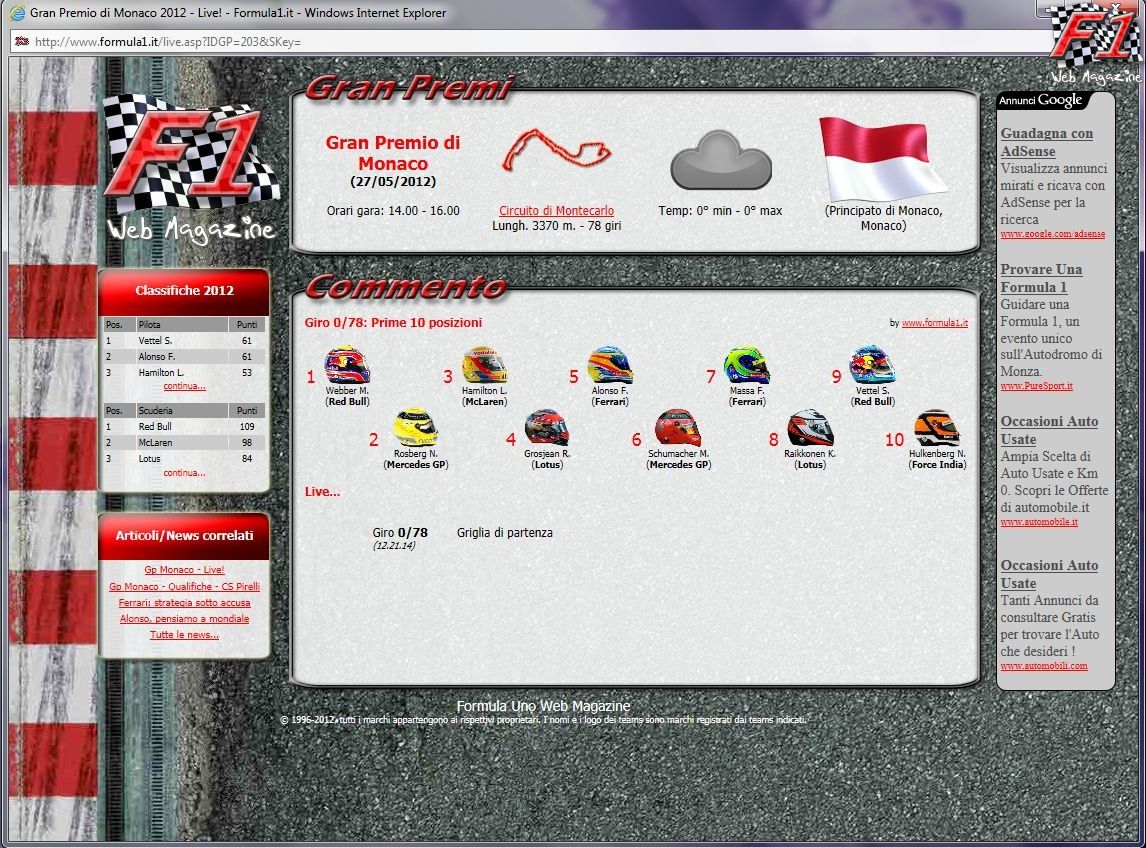Click continua under Scuderia standings
Image resolution: width=1146 pixels, height=848 pixels.
pos(184,472)
